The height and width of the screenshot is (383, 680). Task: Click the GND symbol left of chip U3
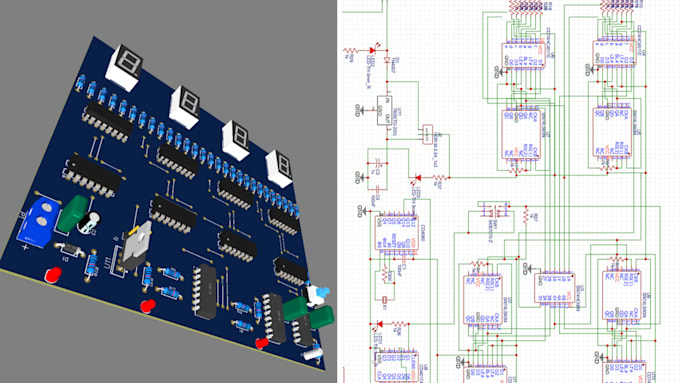coord(527,268)
